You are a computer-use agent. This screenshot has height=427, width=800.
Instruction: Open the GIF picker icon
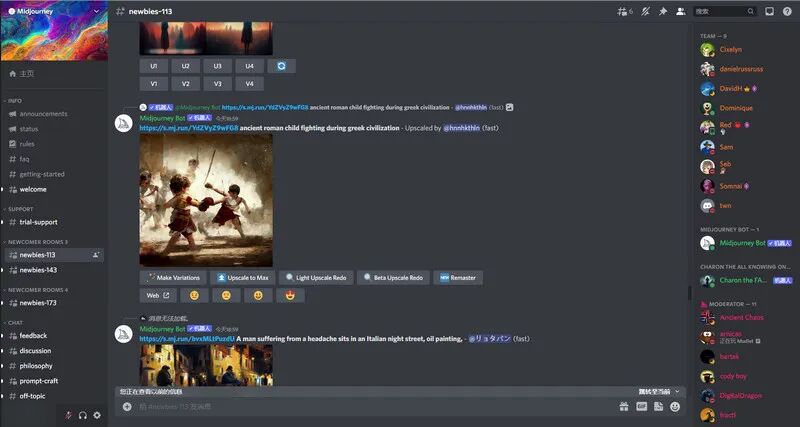tap(641, 407)
